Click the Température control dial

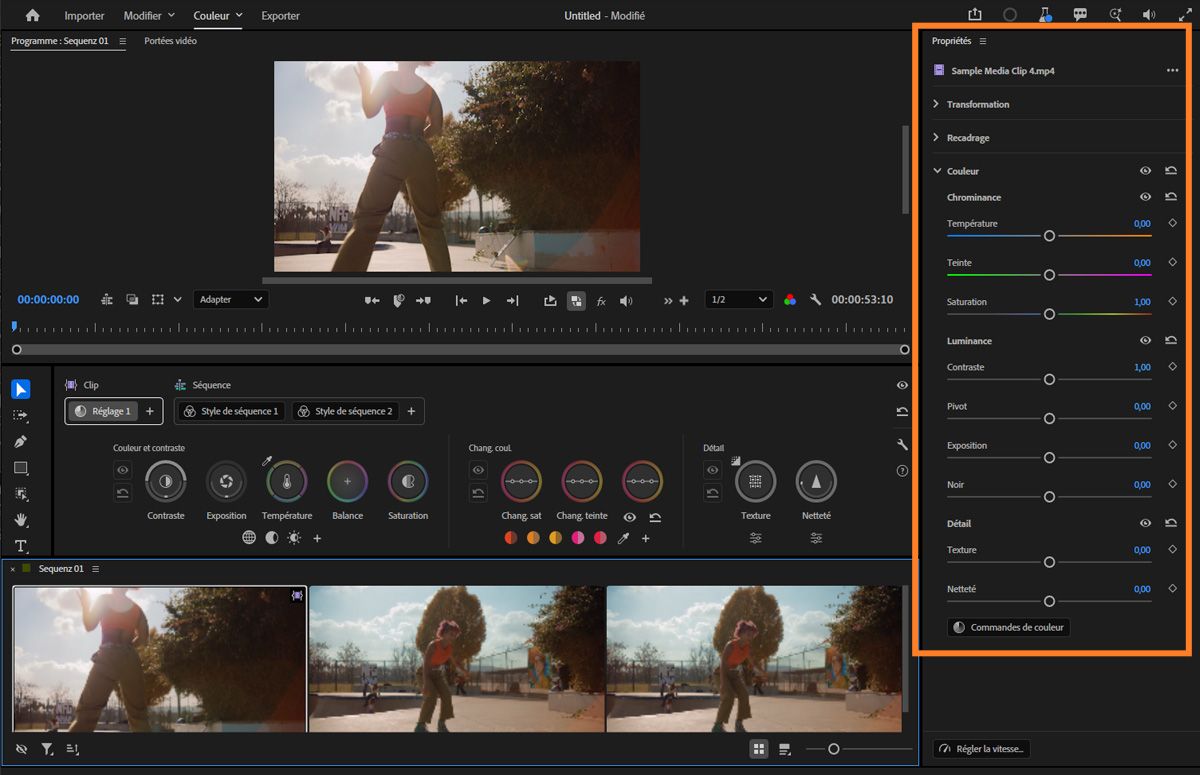(287, 481)
